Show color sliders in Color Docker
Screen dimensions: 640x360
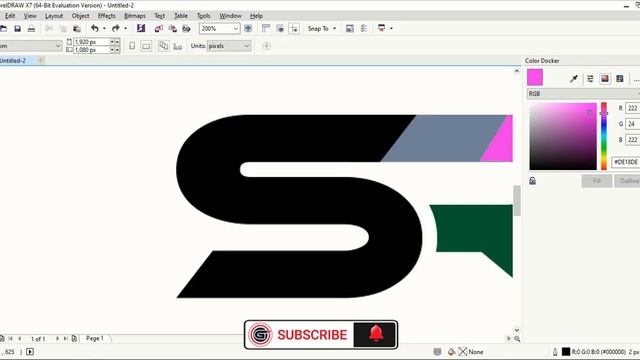point(590,79)
